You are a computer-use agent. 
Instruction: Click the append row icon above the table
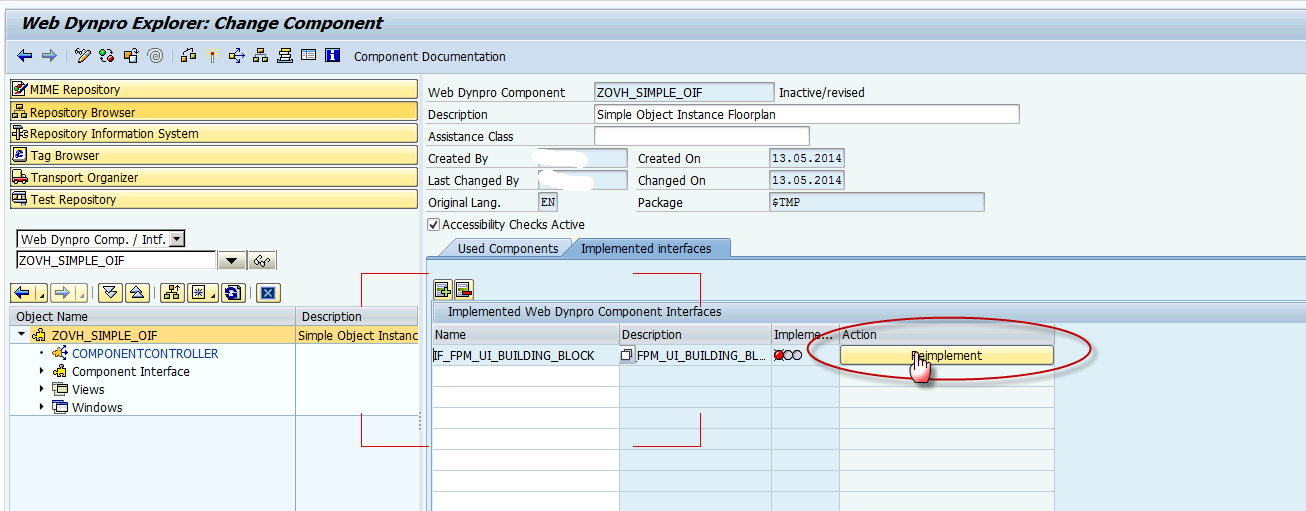tap(443, 290)
